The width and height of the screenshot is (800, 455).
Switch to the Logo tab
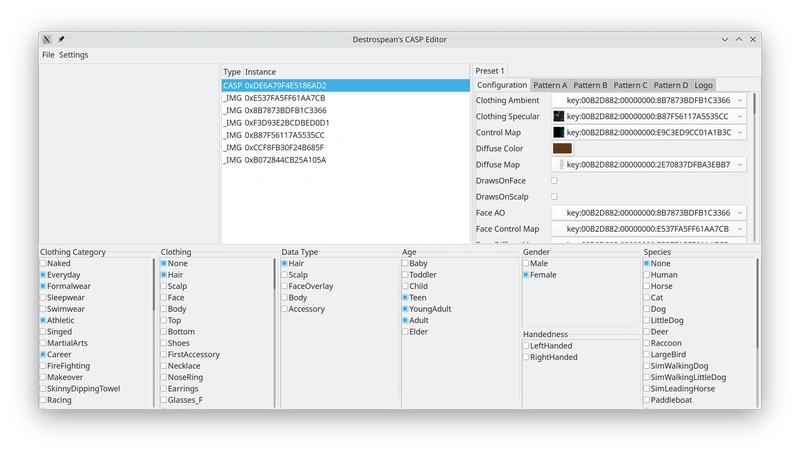(x=703, y=85)
